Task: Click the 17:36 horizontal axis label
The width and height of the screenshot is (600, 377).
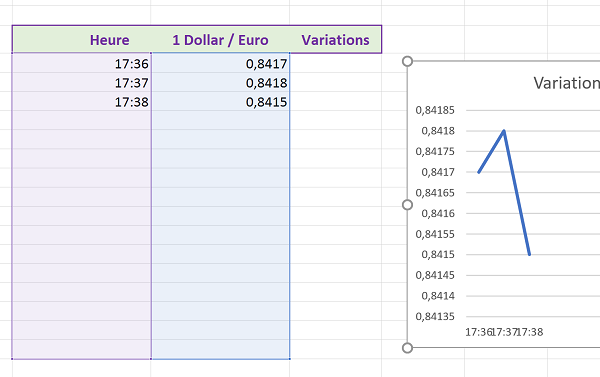Action: (x=478, y=332)
